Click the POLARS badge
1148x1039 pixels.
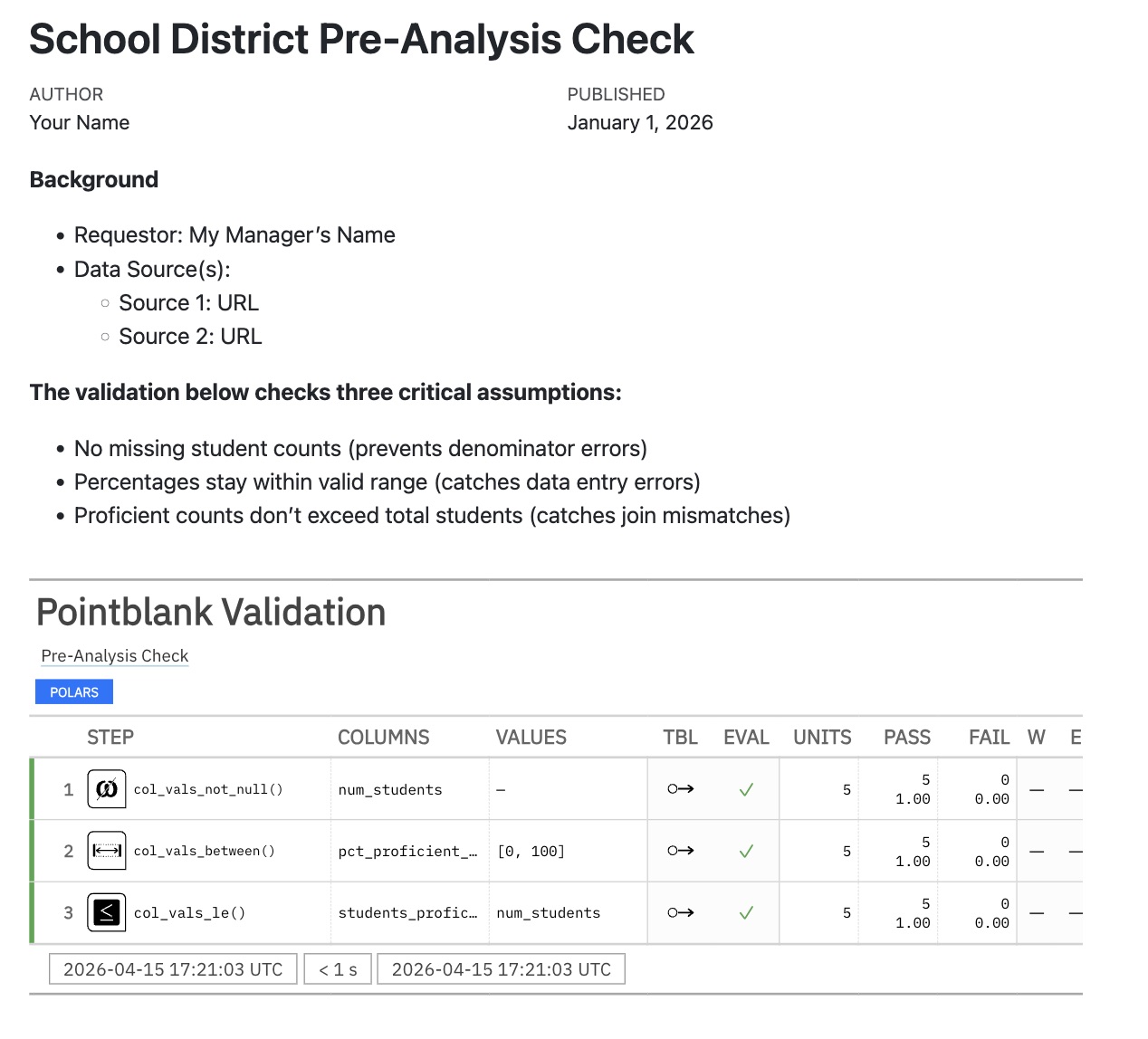(x=74, y=692)
